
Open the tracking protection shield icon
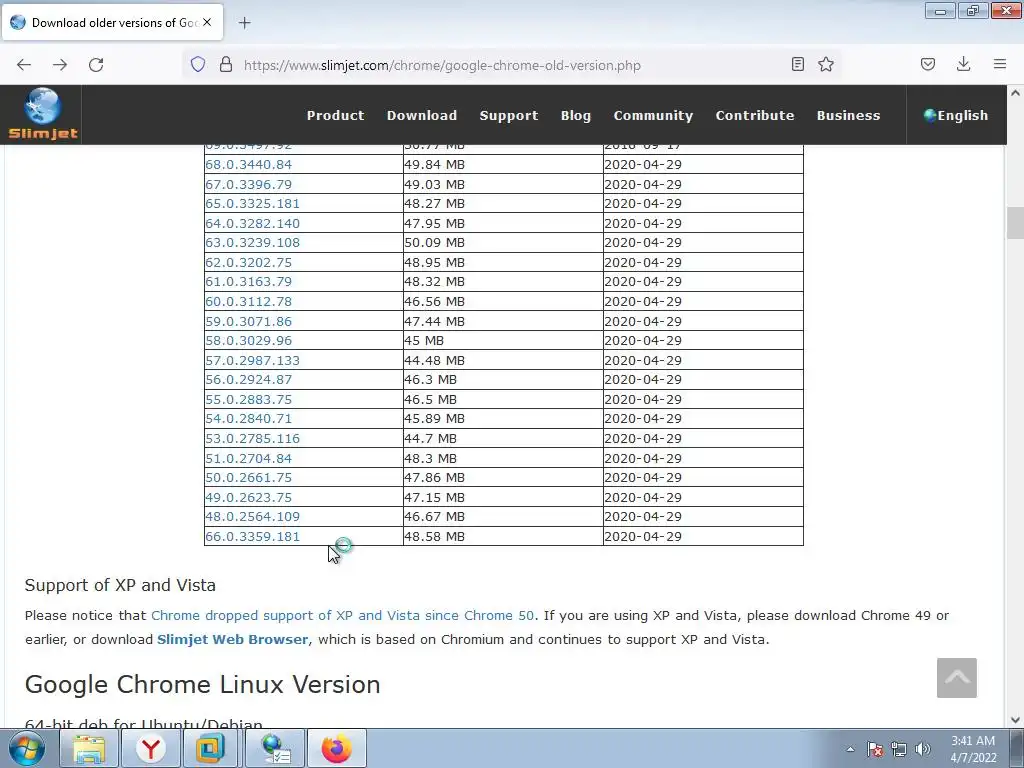click(x=198, y=65)
